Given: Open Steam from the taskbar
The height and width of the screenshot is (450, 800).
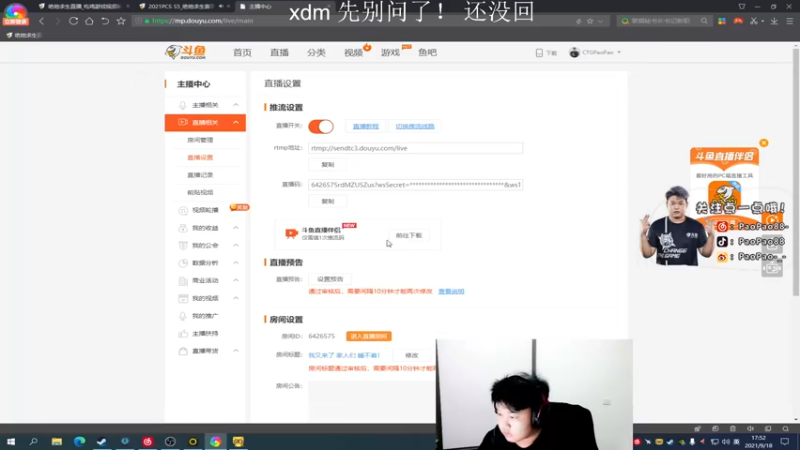Looking at the screenshot, I should coord(102,441).
